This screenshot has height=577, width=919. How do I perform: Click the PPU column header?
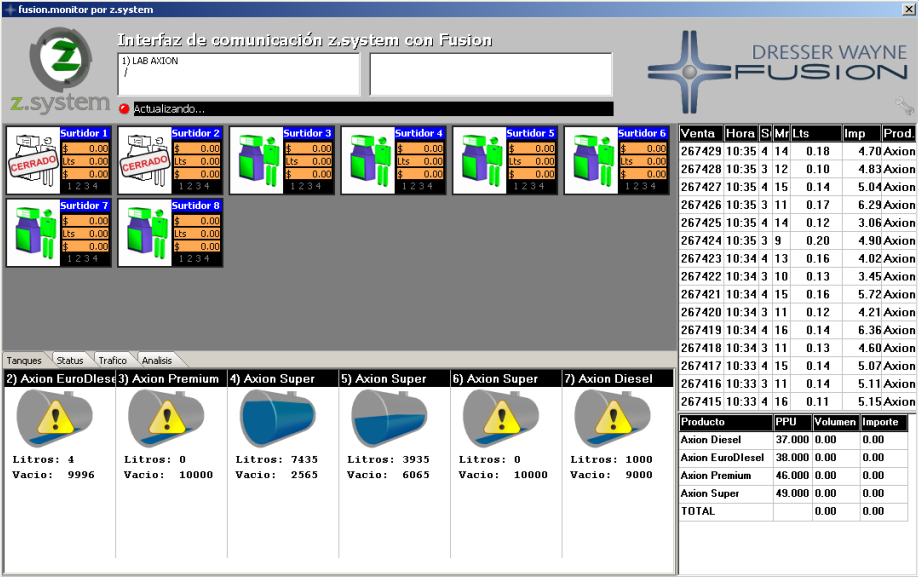tap(793, 422)
